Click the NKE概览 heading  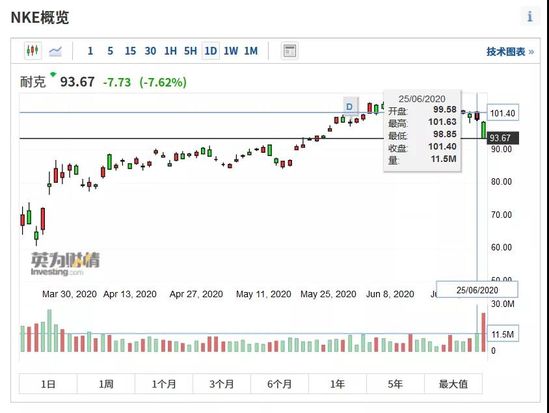(40, 18)
